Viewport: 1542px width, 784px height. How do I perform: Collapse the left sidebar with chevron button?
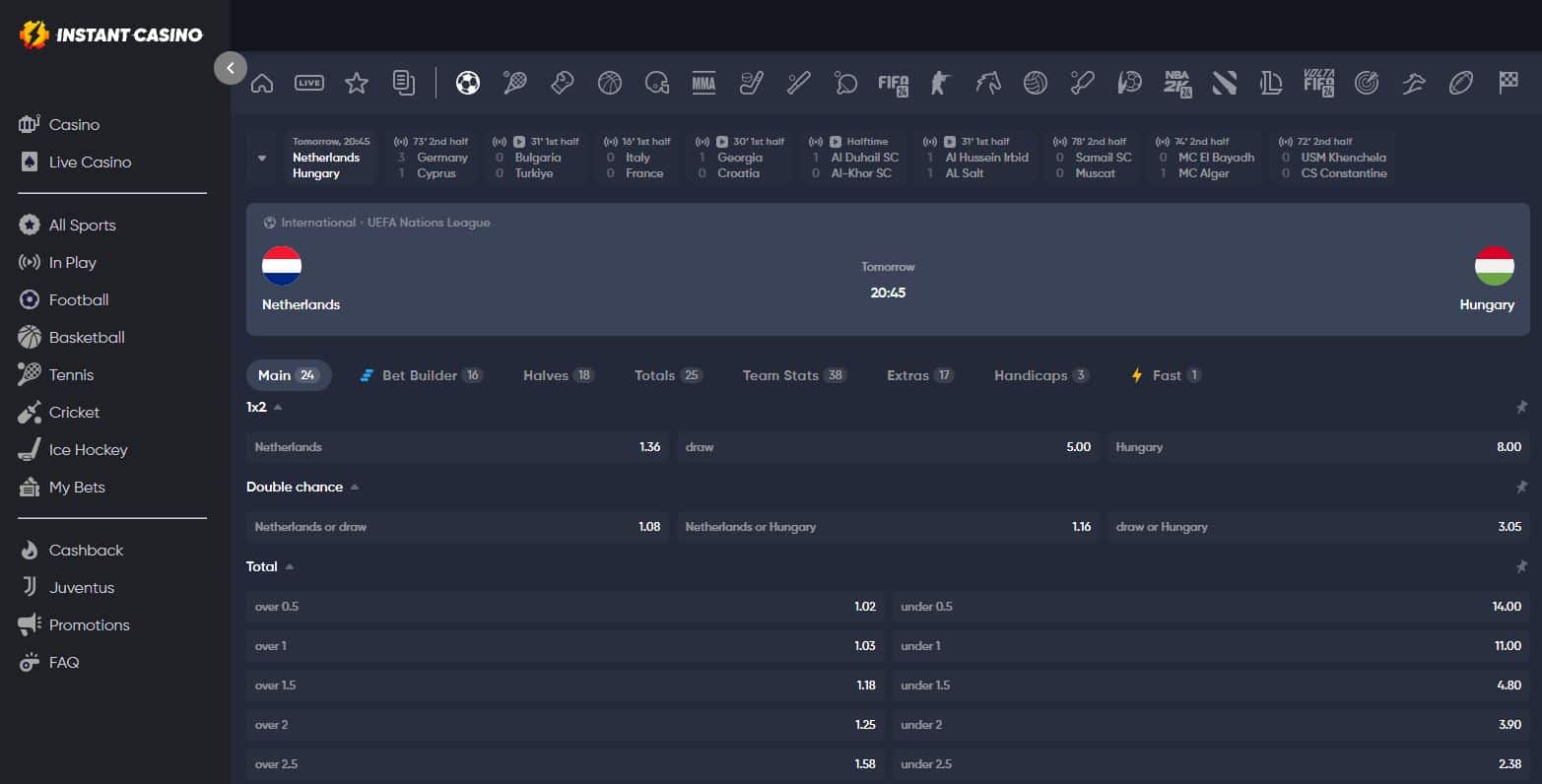click(231, 68)
